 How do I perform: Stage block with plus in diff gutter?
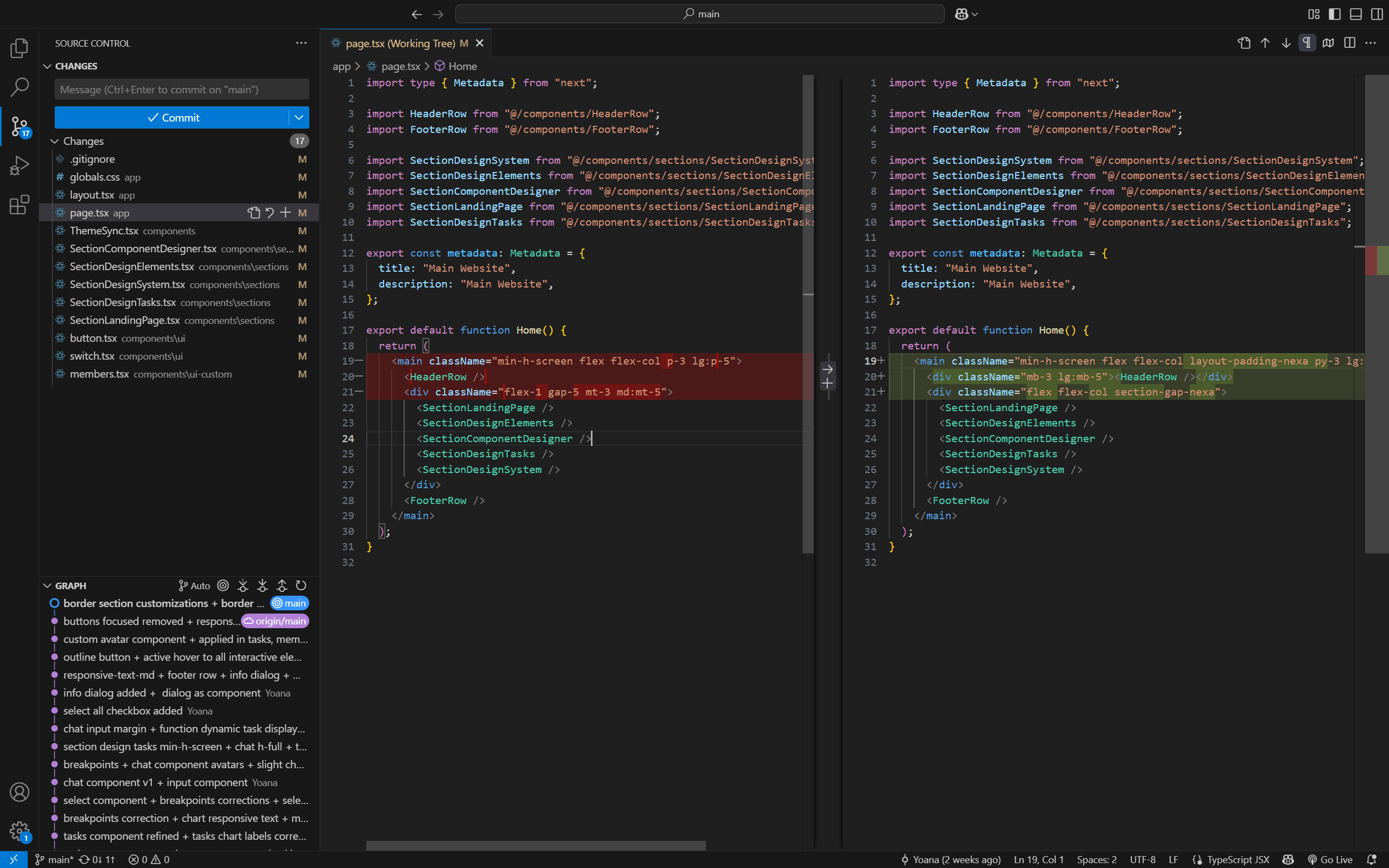coord(827,384)
